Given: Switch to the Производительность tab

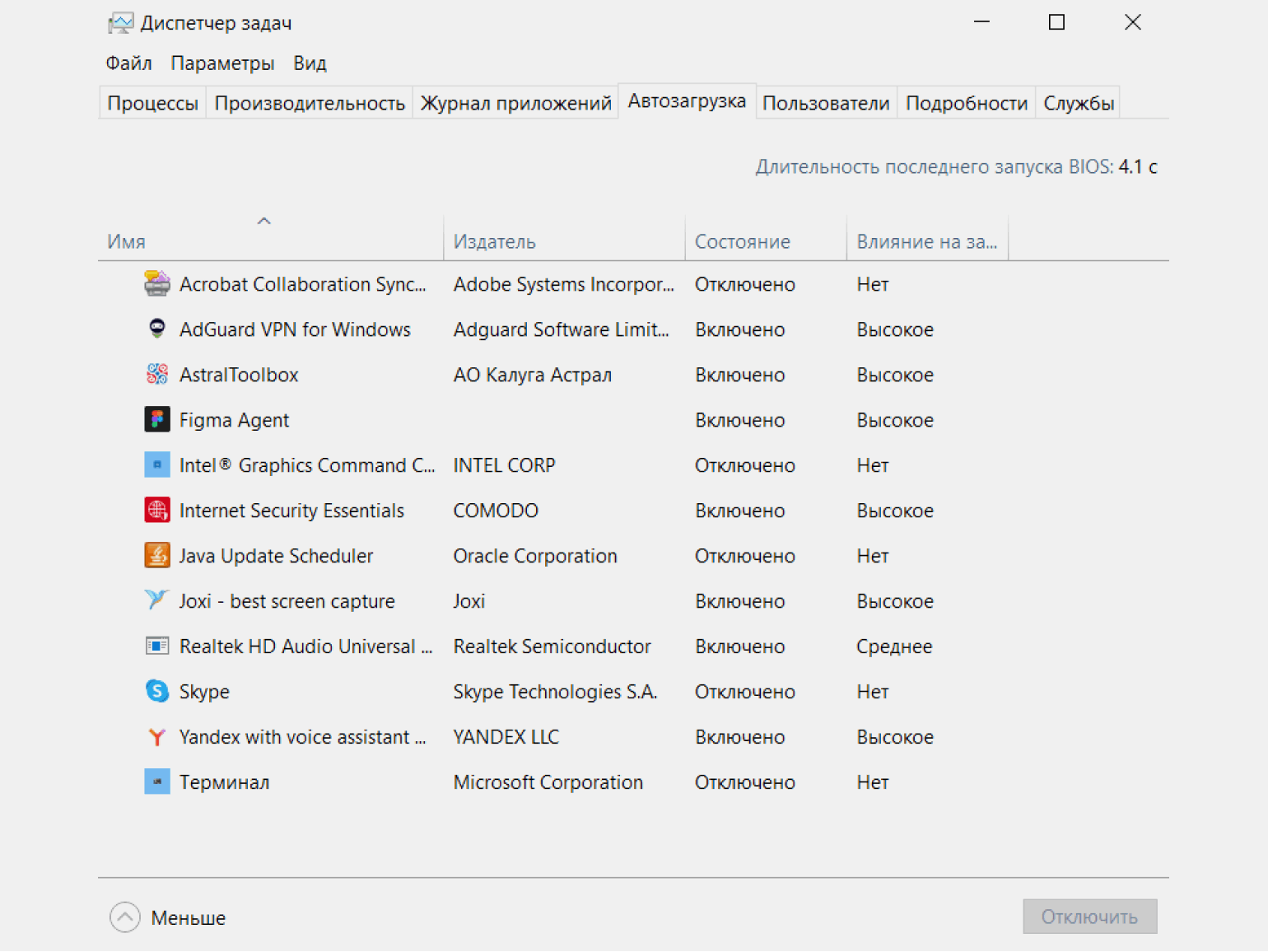Looking at the screenshot, I should pos(310,104).
